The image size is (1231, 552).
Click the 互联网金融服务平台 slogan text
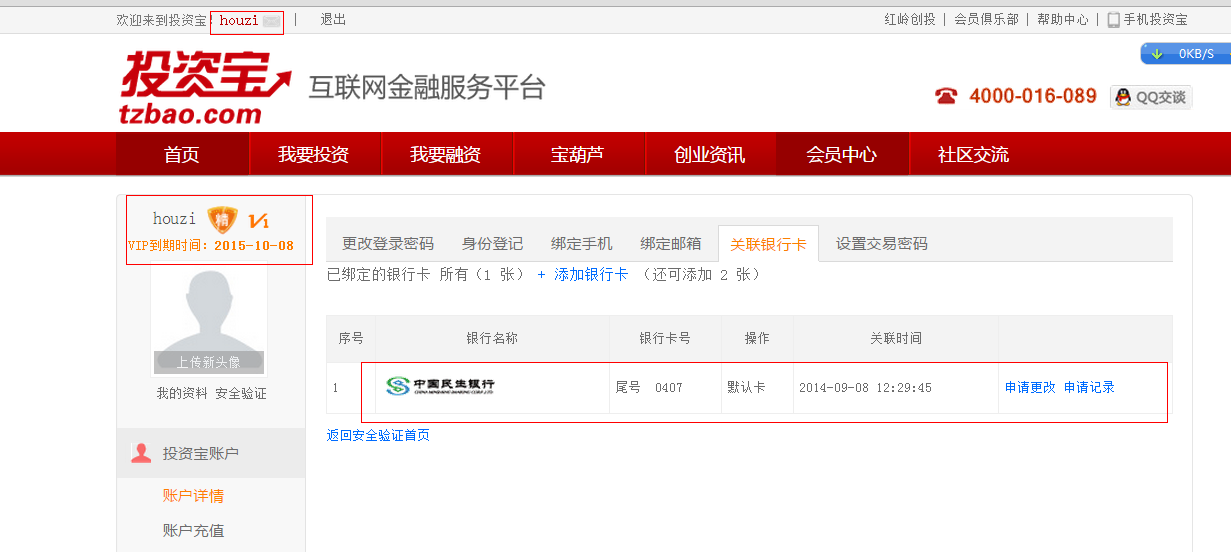tap(427, 87)
